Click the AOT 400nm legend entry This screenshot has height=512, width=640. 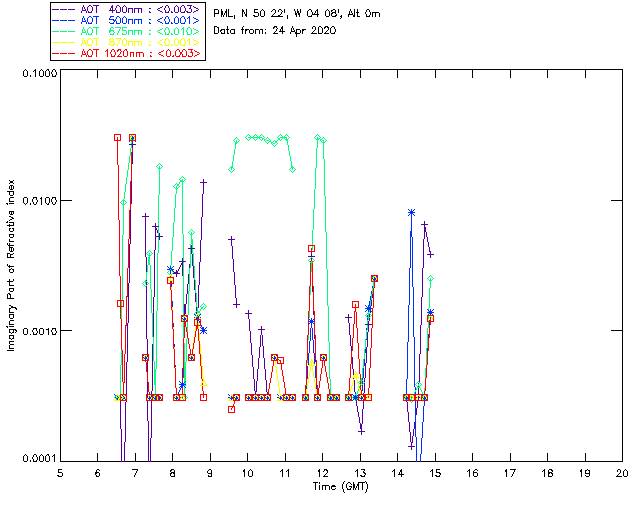click(127, 9)
